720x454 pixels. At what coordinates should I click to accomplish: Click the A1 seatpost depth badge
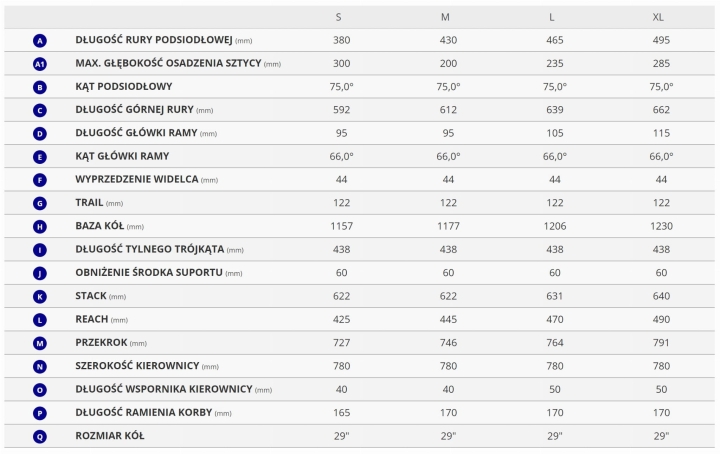(x=40, y=64)
